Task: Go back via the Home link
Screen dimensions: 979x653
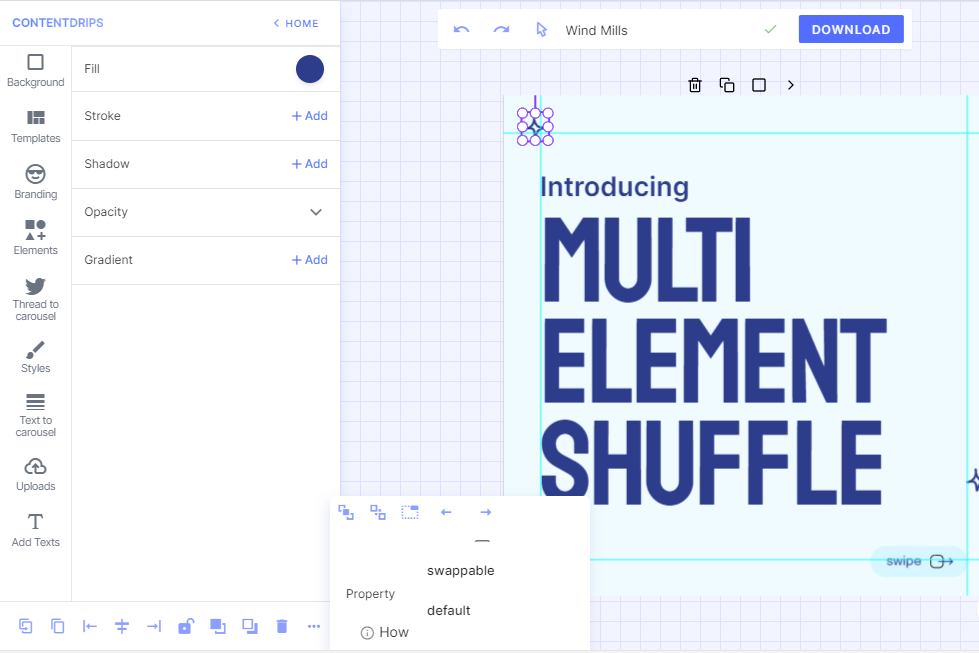Action: 296,23
